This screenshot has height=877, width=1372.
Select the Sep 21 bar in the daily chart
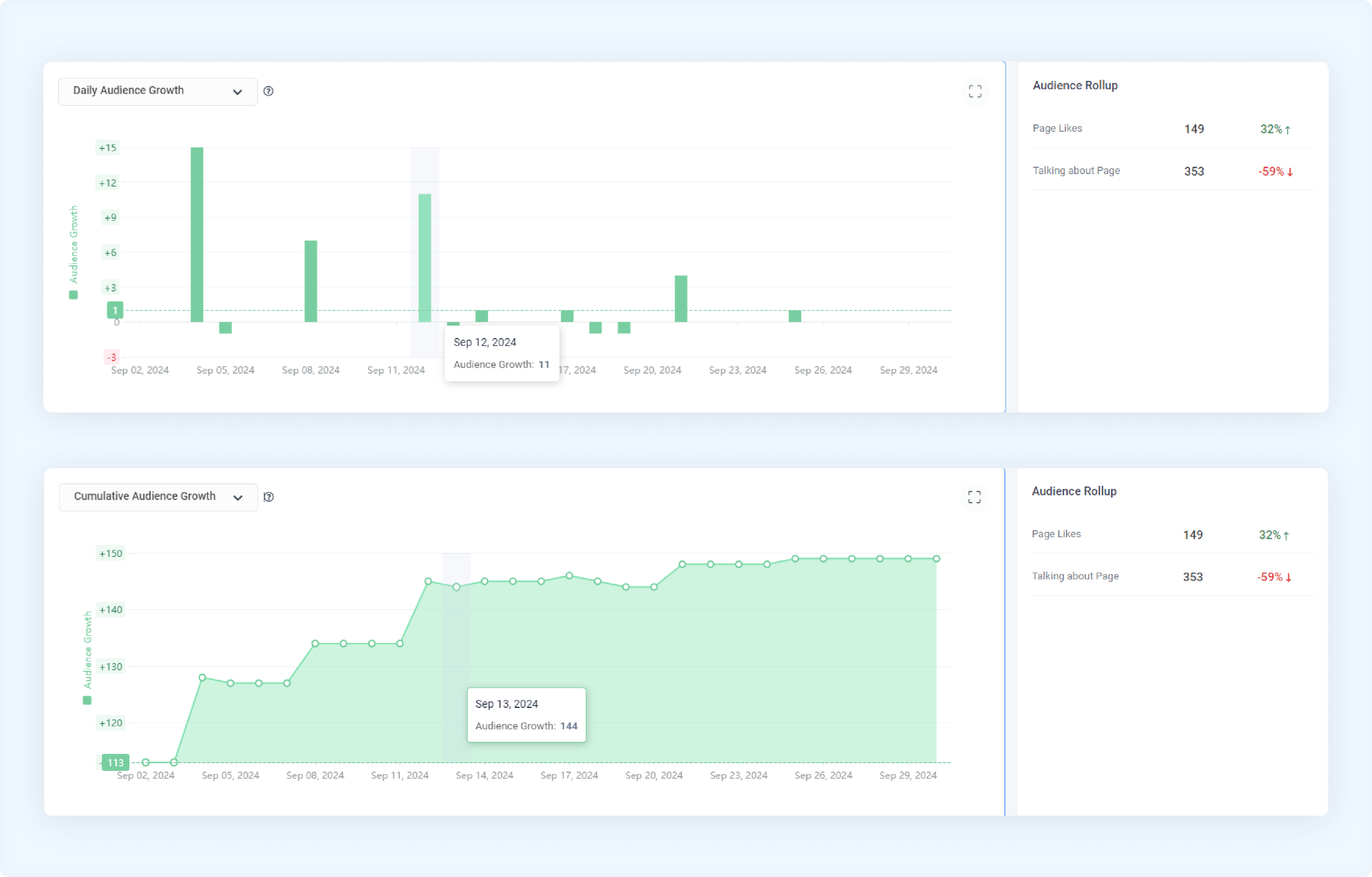click(681, 299)
